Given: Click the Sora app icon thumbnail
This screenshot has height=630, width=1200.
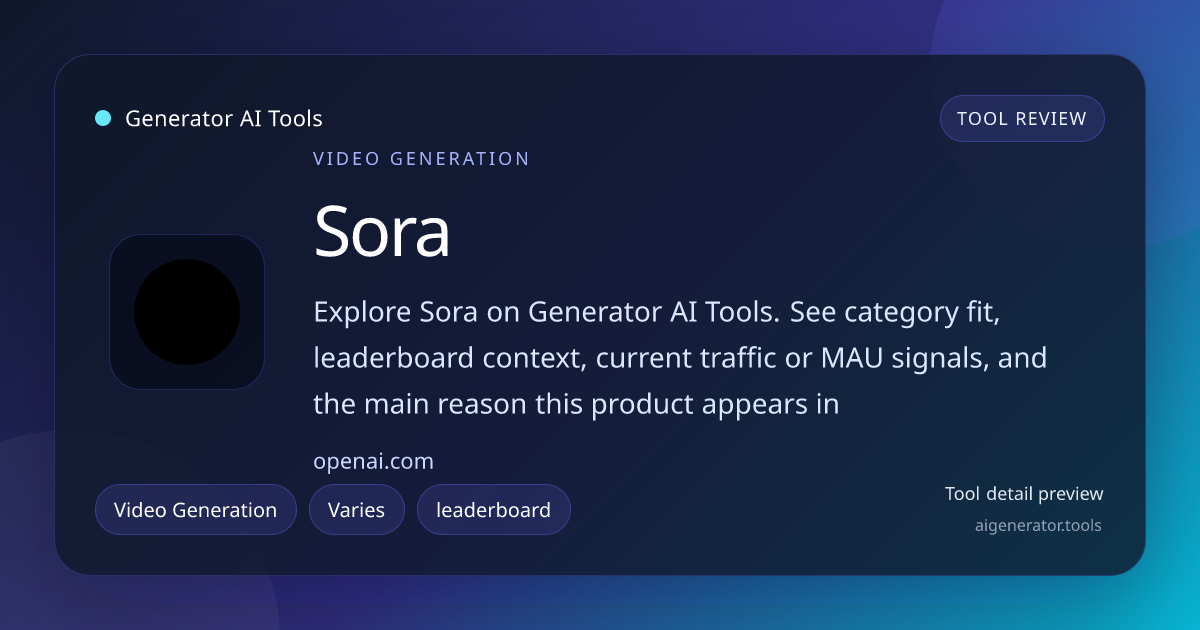Looking at the screenshot, I should 187,312.
